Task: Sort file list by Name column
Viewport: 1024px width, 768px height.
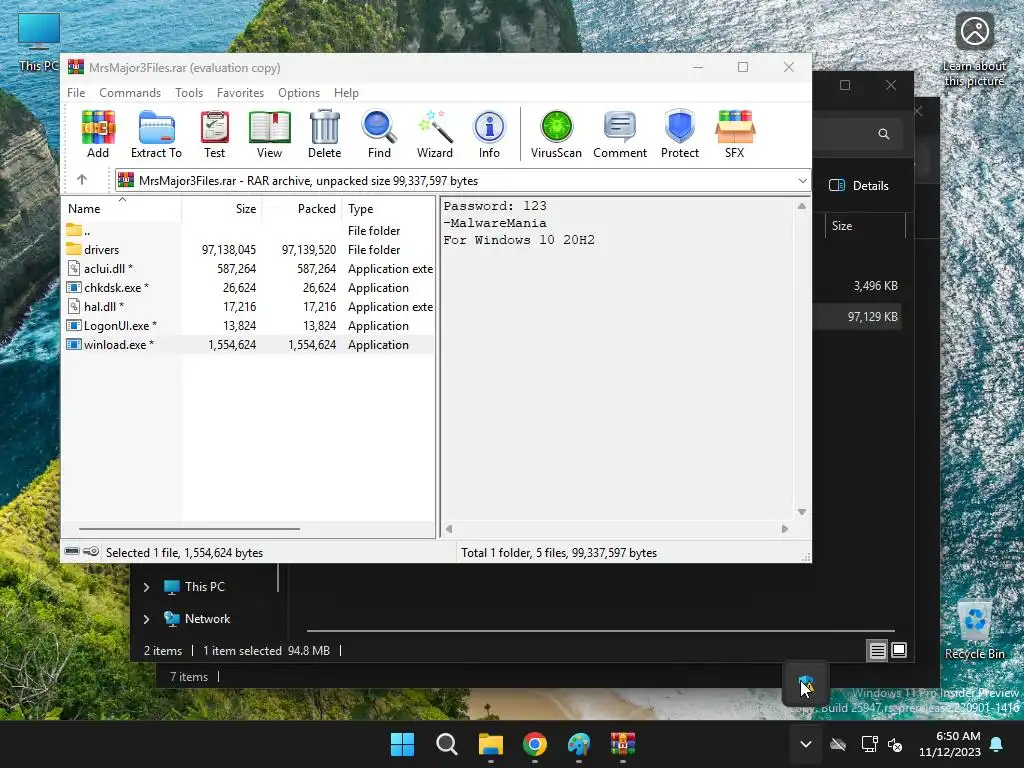Action: (121, 209)
